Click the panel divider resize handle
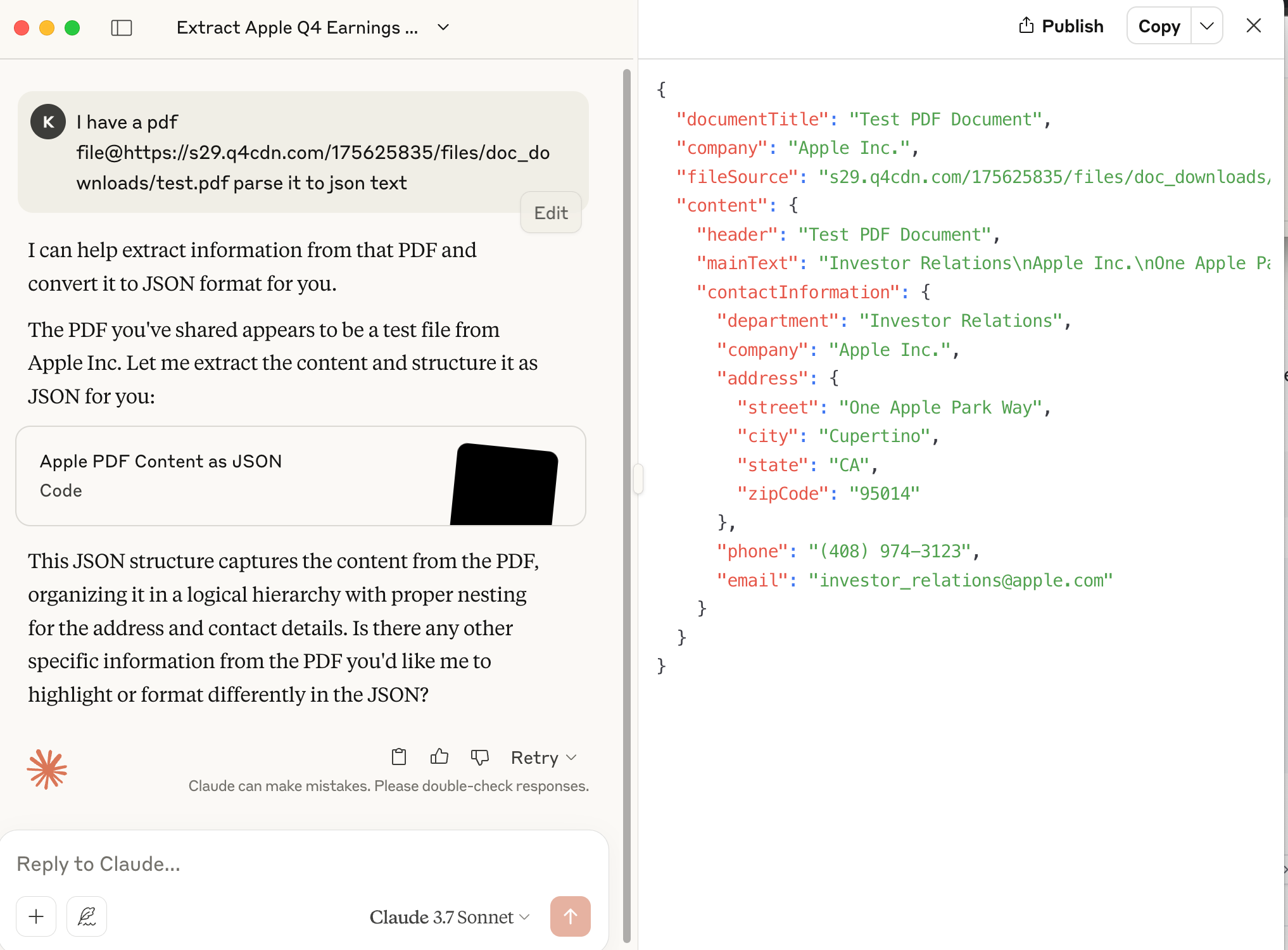Image resolution: width=1288 pixels, height=950 pixels. tap(638, 479)
